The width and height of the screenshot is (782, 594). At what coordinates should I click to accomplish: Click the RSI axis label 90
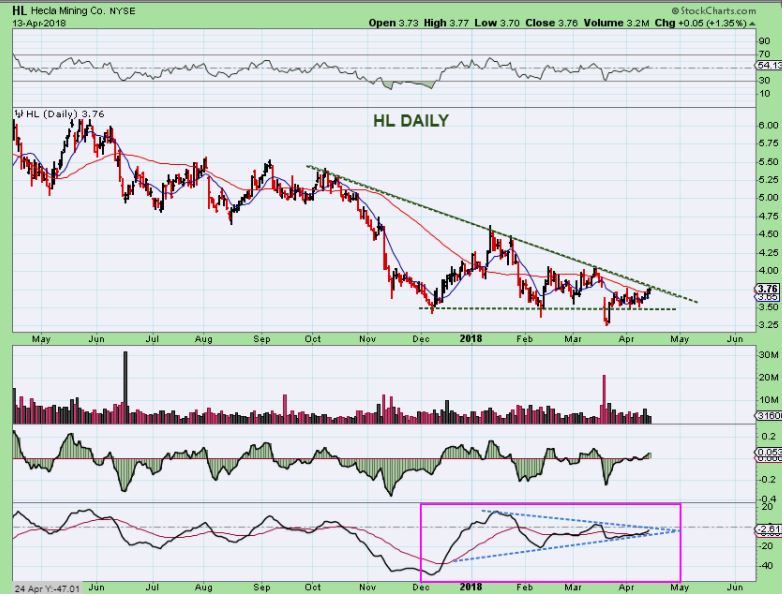pyautogui.click(x=764, y=41)
